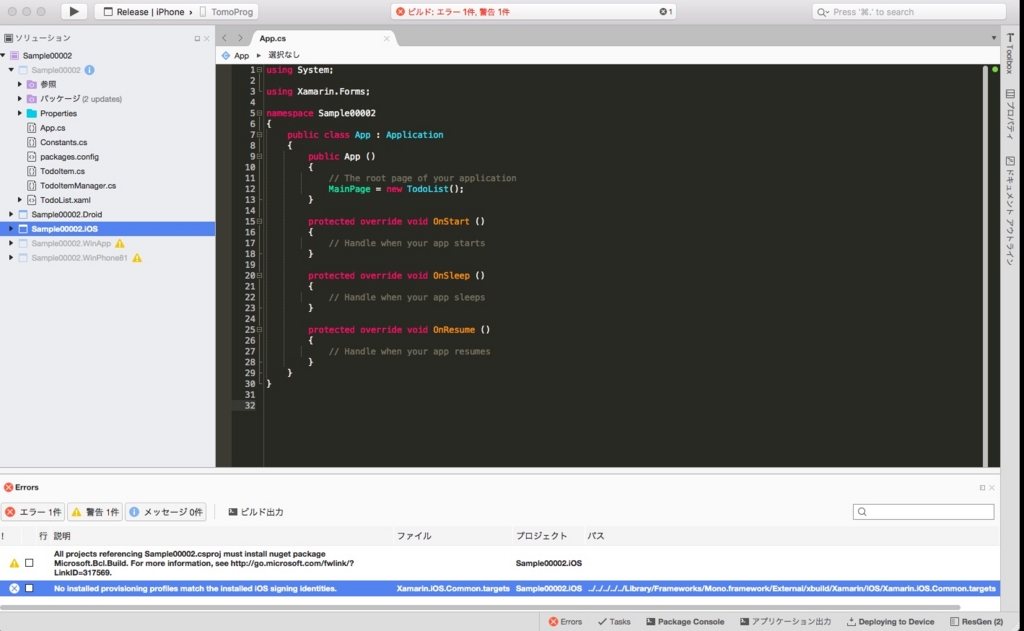Image resolution: width=1024 pixels, height=631 pixels.
Task: Navigate forward with the right arrow
Action: click(240, 38)
